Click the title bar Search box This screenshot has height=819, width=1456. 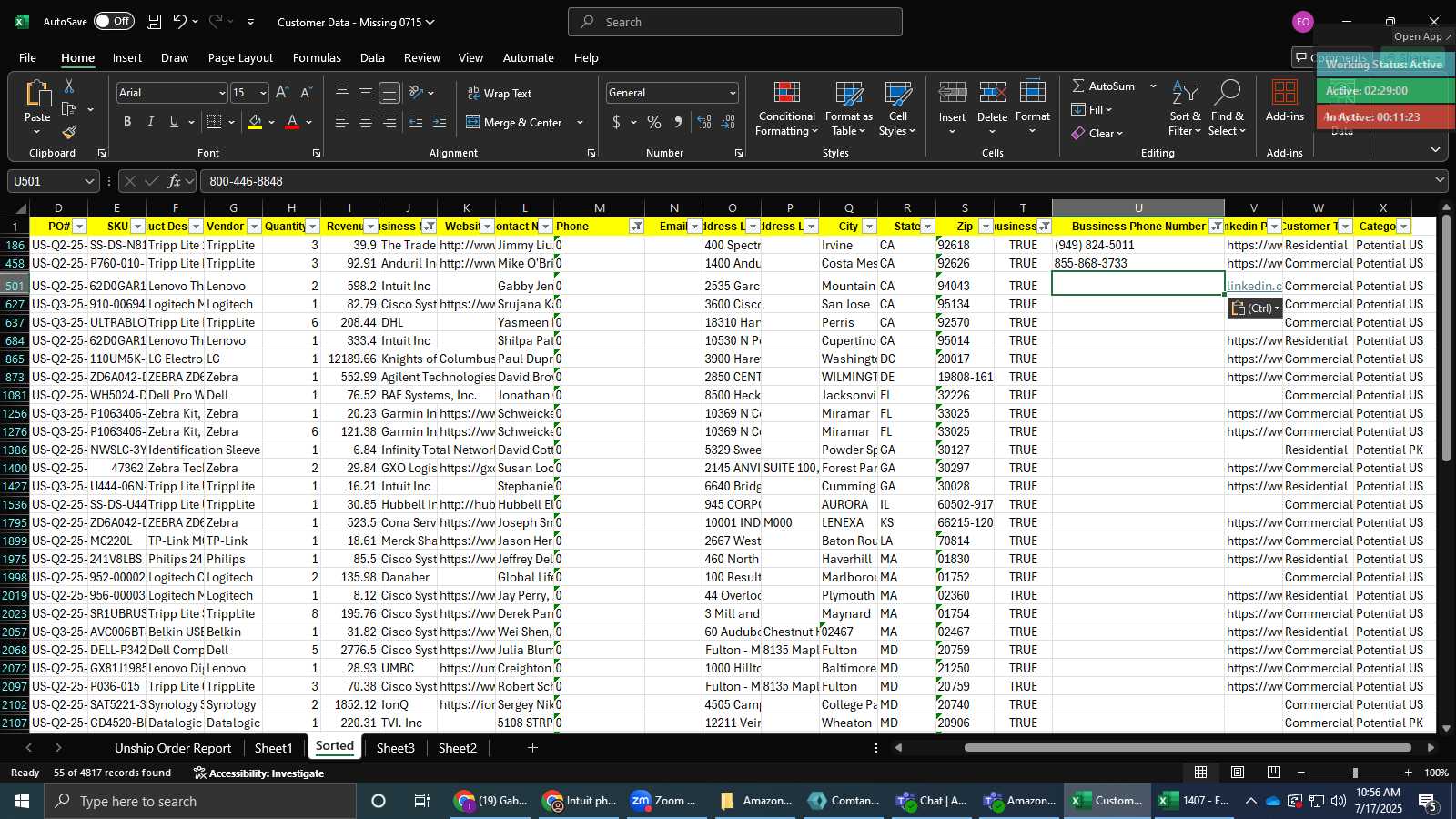coord(735,22)
